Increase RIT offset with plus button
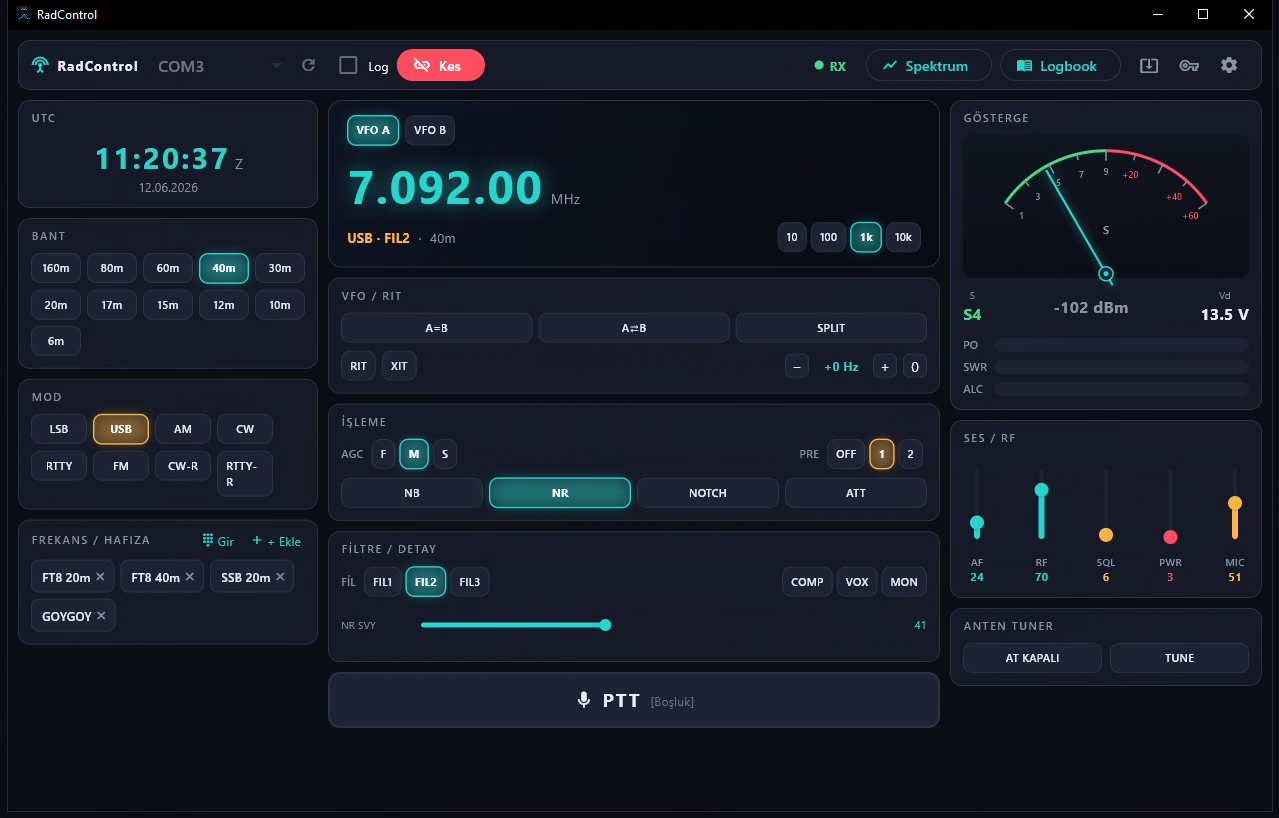 885,366
